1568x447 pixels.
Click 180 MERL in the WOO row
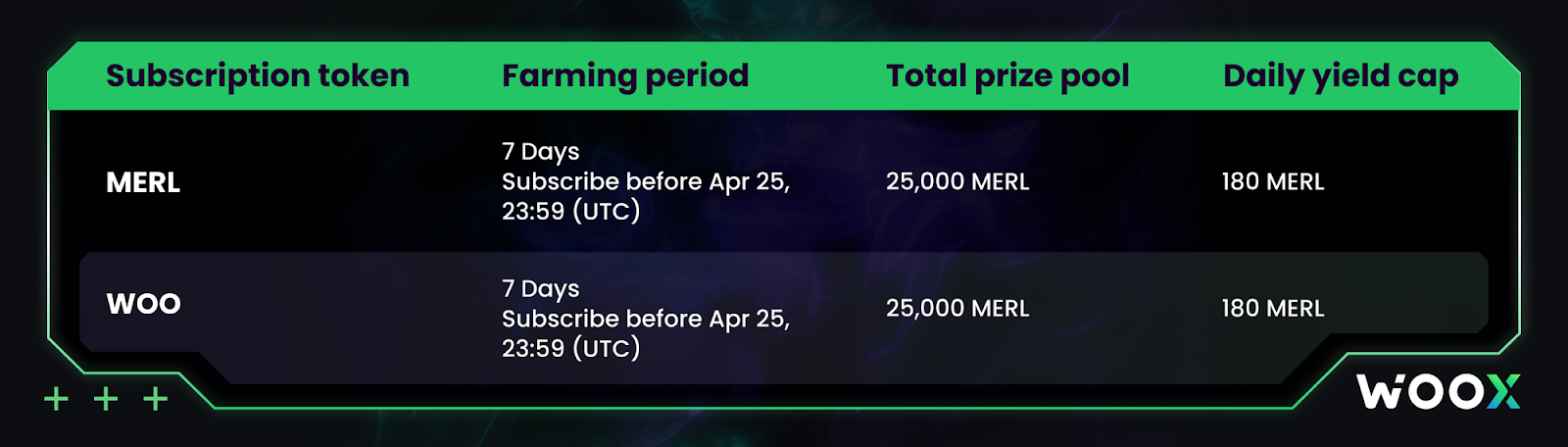coord(1273,308)
